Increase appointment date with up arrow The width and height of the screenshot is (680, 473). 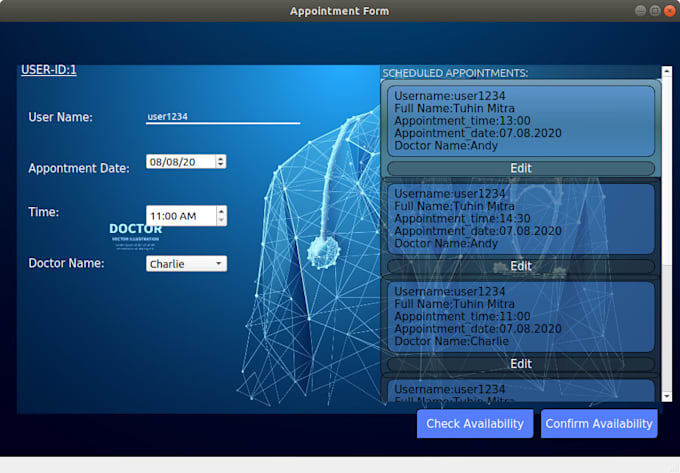[x=221, y=159]
